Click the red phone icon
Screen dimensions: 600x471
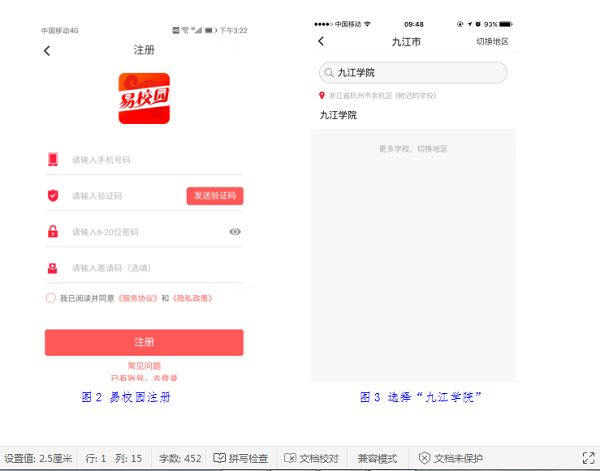tap(52, 160)
